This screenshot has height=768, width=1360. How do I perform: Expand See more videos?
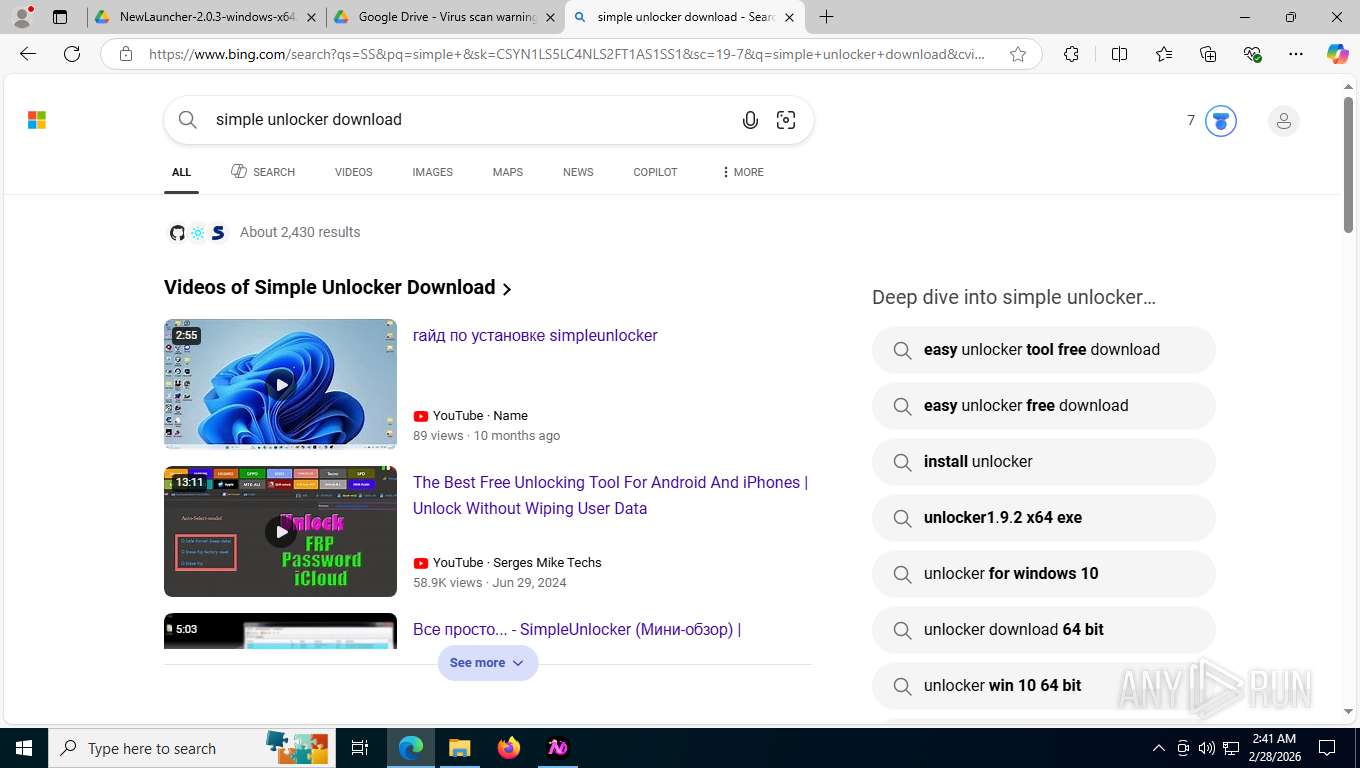click(x=487, y=662)
